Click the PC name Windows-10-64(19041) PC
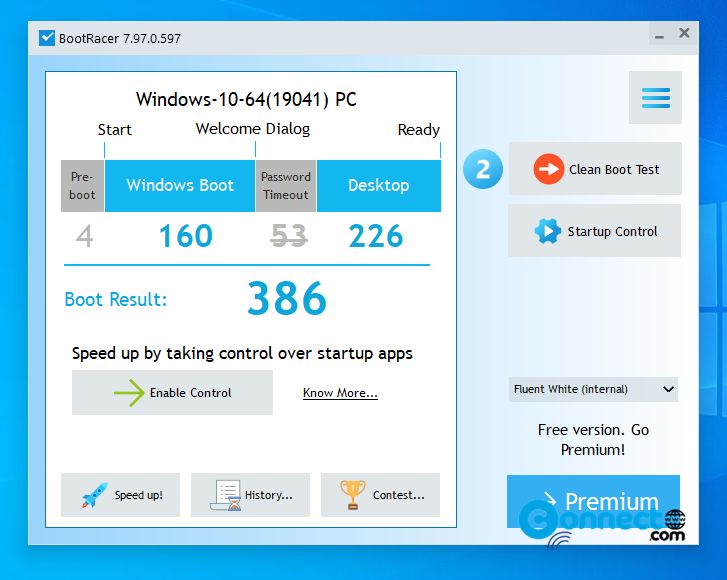This screenshot has width=727, height=580. pyautogui.click(x=246, y=99)
